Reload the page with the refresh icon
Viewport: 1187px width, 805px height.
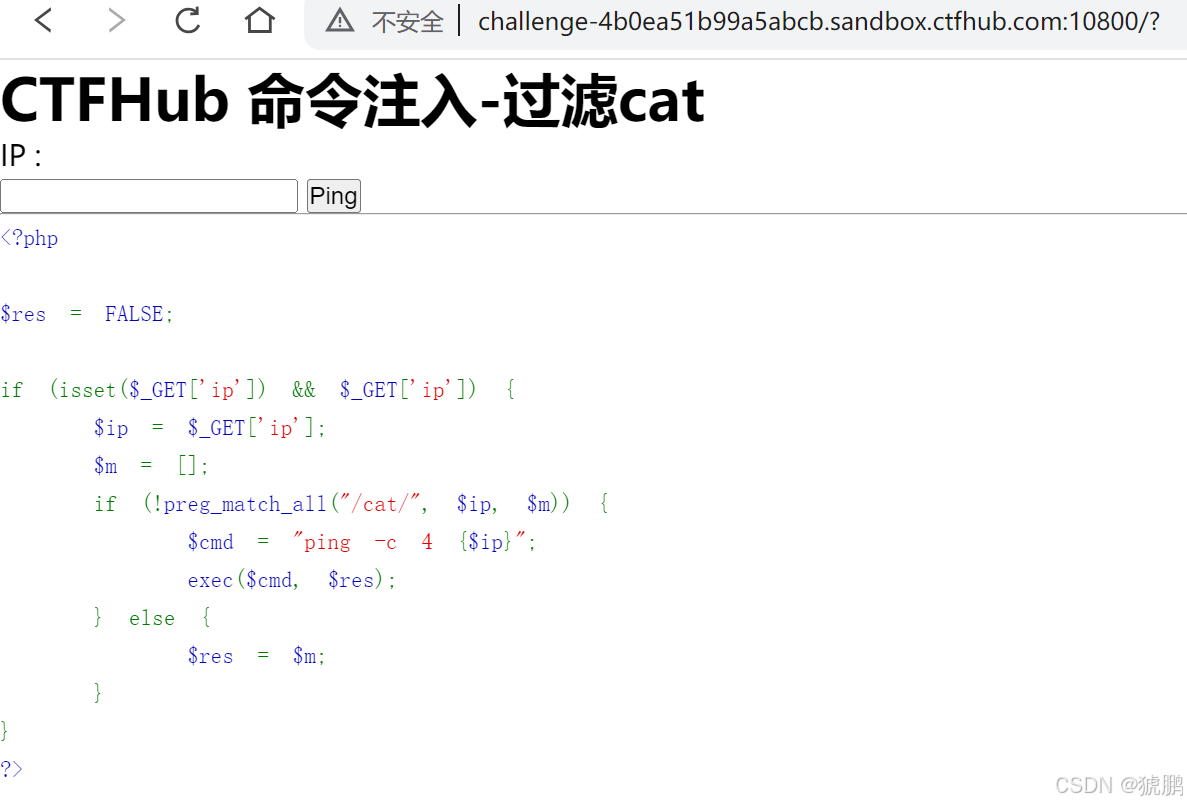(187, 20)
